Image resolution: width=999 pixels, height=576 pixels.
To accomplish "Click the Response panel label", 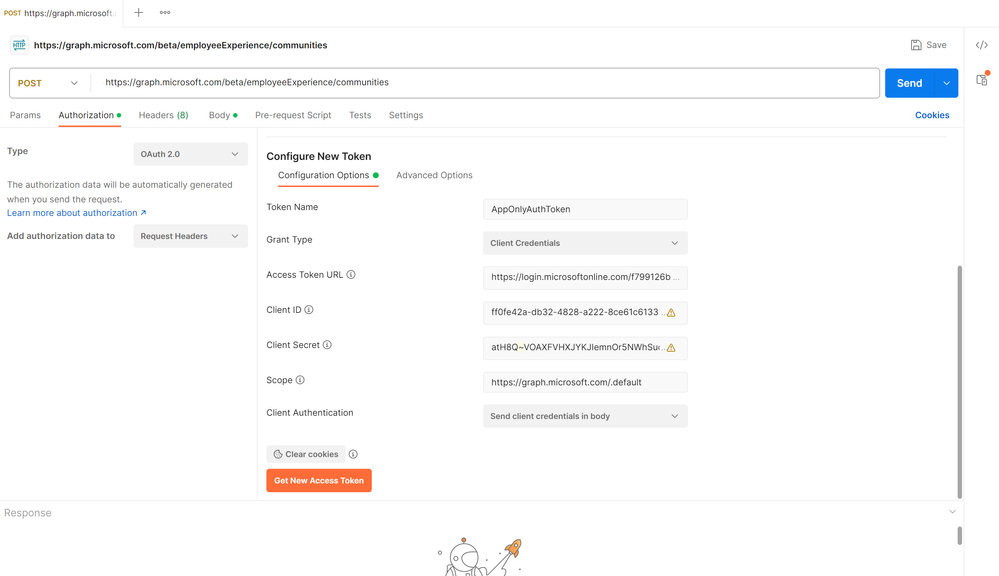I will tap(27, 513).
